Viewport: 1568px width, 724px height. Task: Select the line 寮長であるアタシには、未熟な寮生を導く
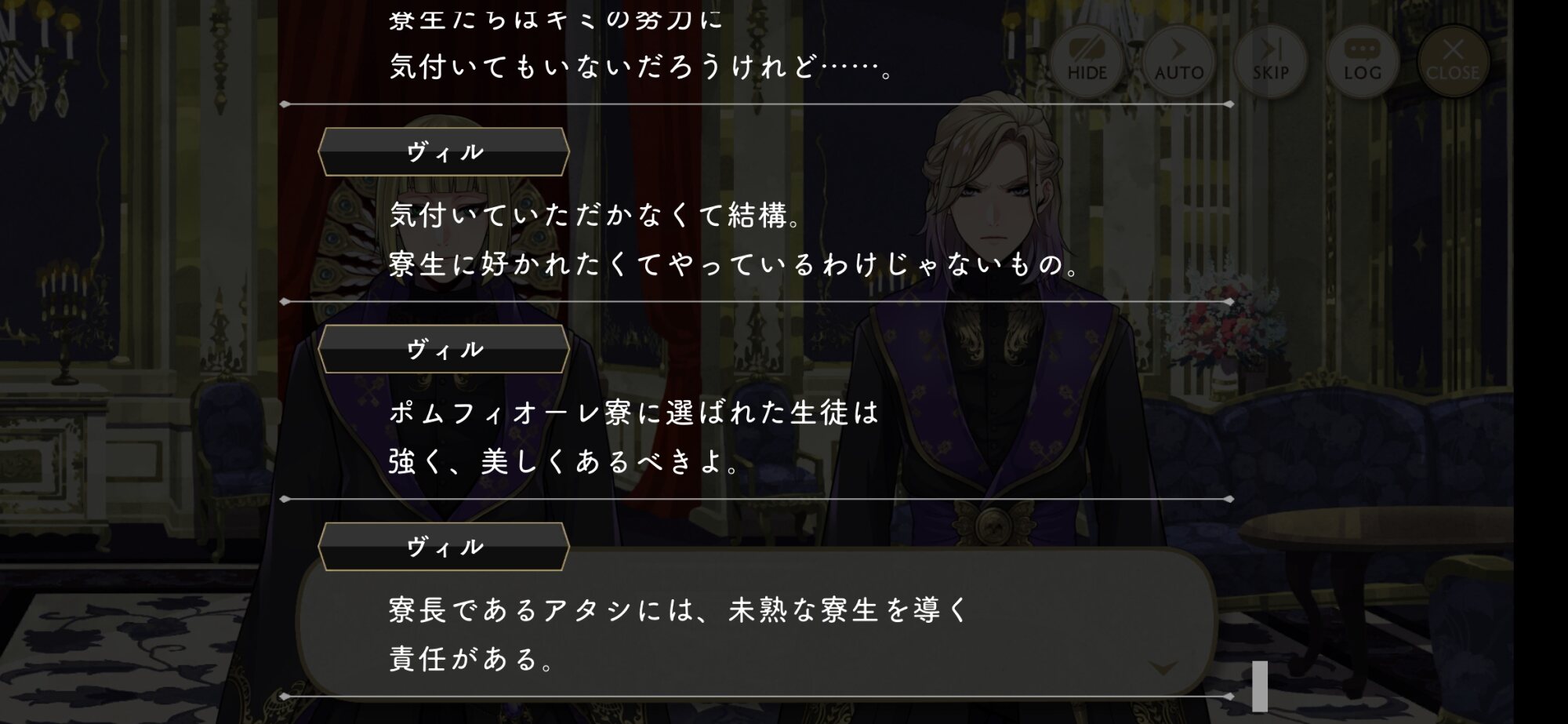point(680,609)
